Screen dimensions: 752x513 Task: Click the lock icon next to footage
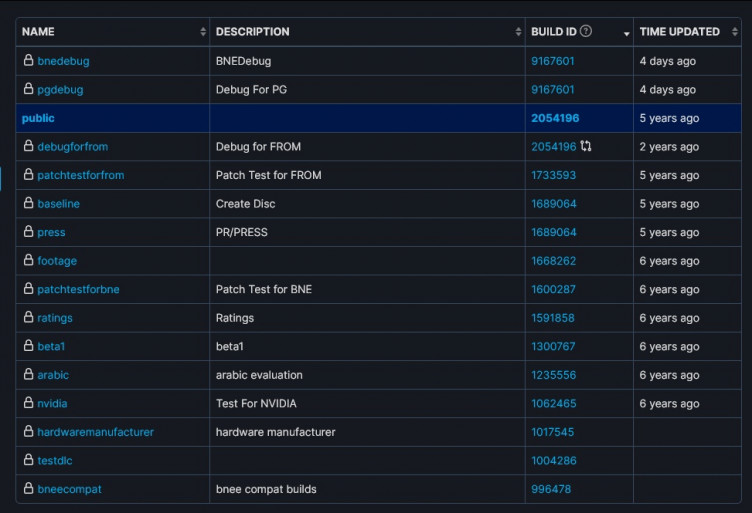click(x=28, y=261)
